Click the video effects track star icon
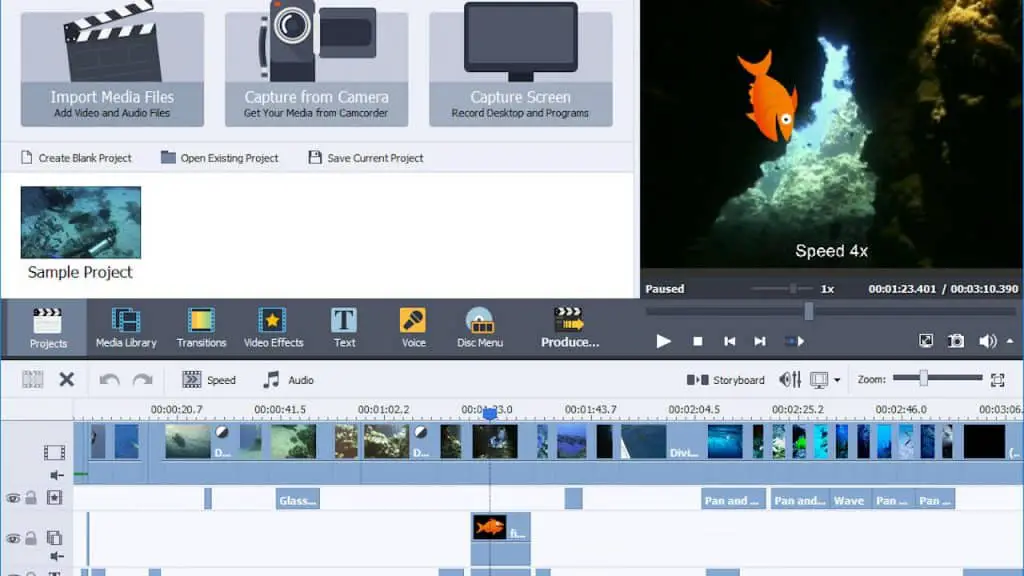The height and width of the screenshot is (576, 1024). (x=54, y=498)
